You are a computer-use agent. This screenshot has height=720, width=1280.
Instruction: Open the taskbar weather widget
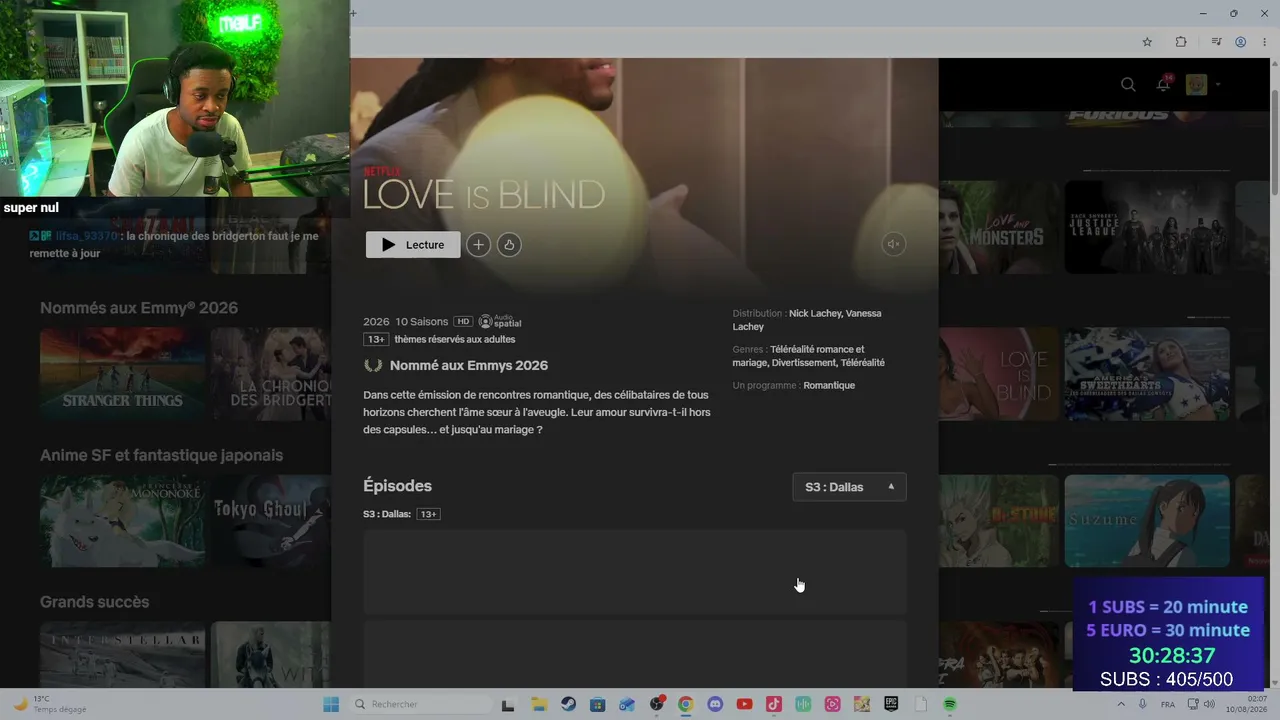[x=50, y=704]
